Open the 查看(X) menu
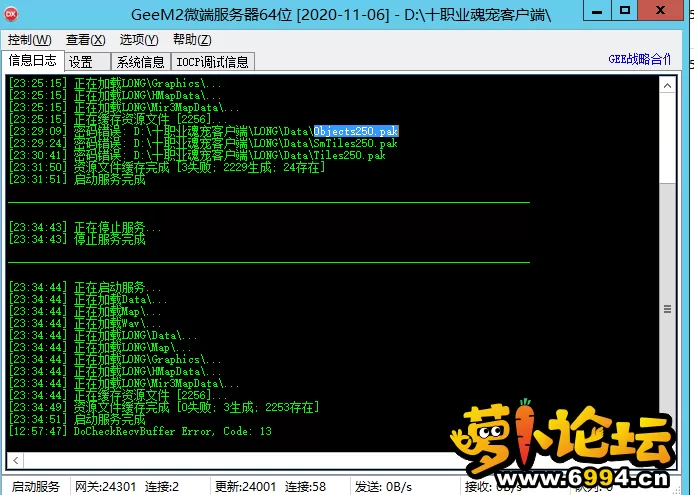Viewport: 694px width, 495px height. pos(85,40)
